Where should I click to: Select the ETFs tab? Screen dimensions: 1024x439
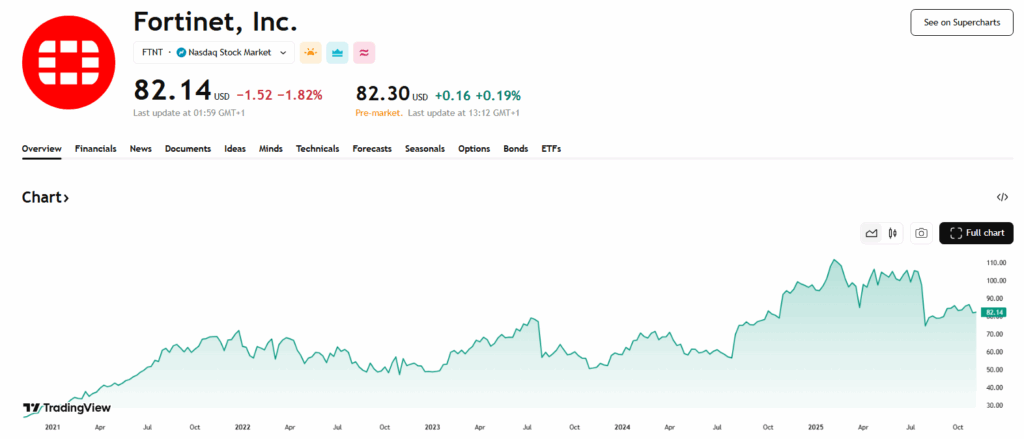(551, 149)
